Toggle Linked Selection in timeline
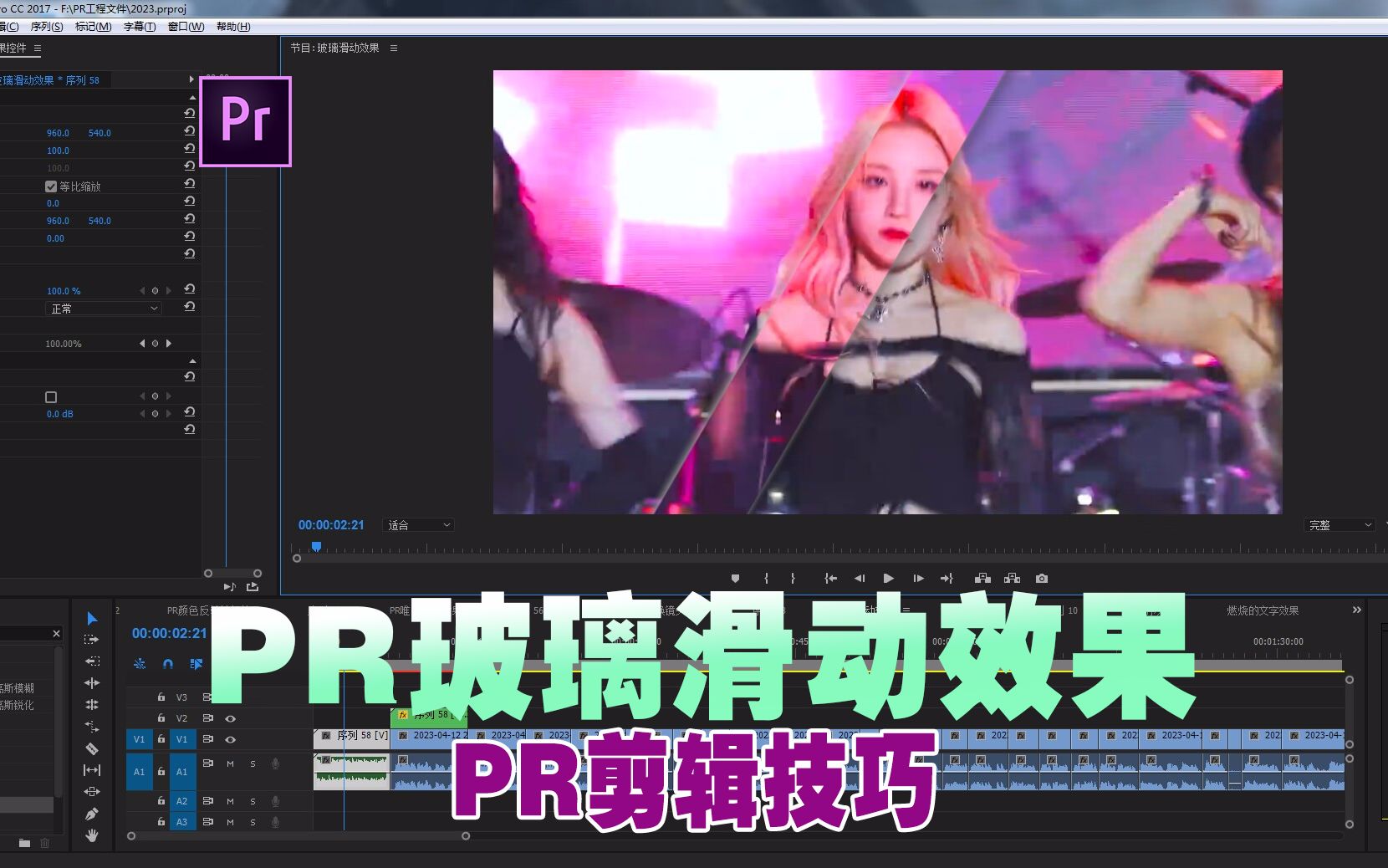Viewport: 1388px width, 868px height. (x=196, y=664)
